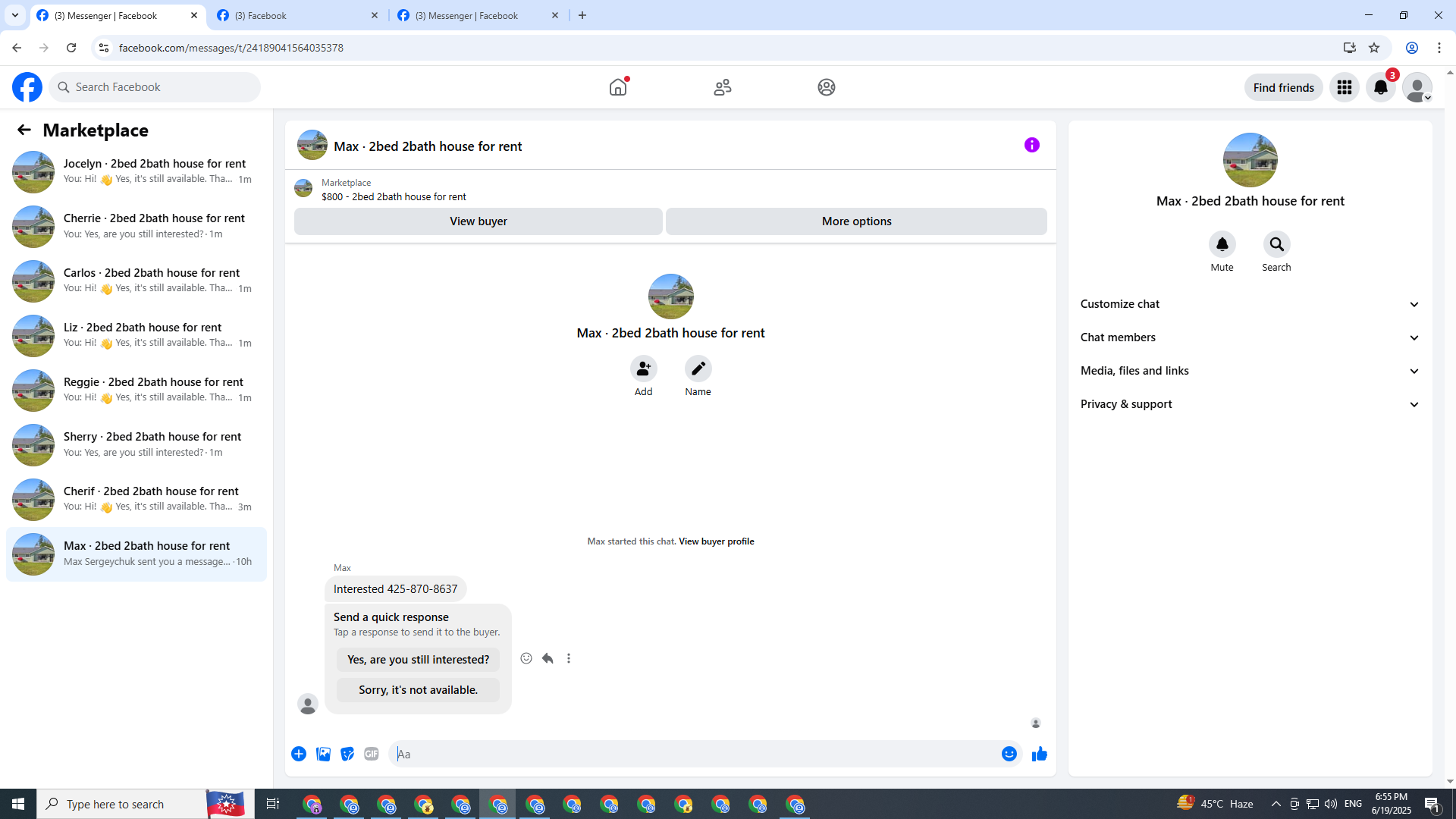Click the Facebook logo icon
Viewport: 1456px width, 819px height.
pos(27,87)
